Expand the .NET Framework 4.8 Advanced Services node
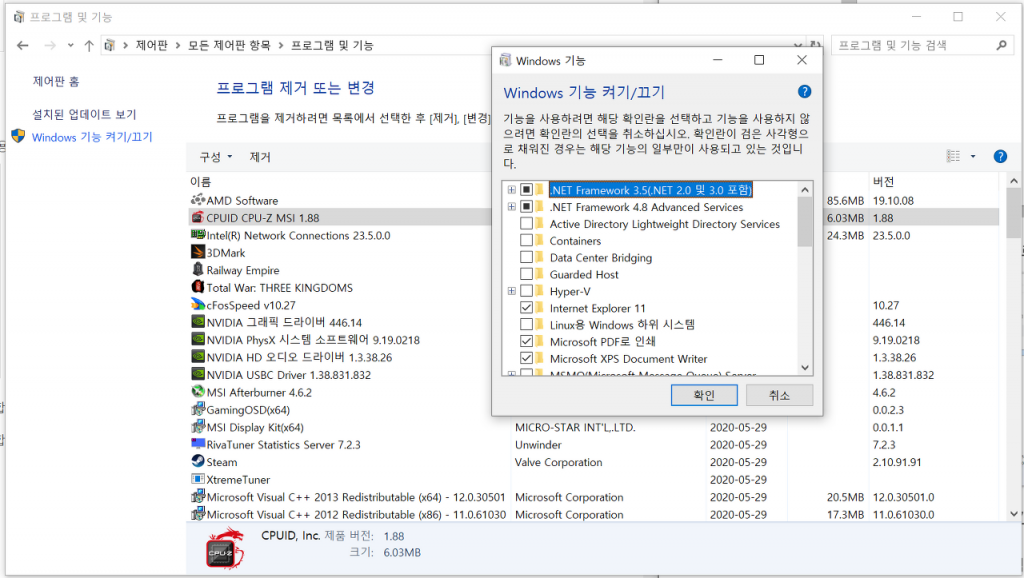 click(511, 207)
